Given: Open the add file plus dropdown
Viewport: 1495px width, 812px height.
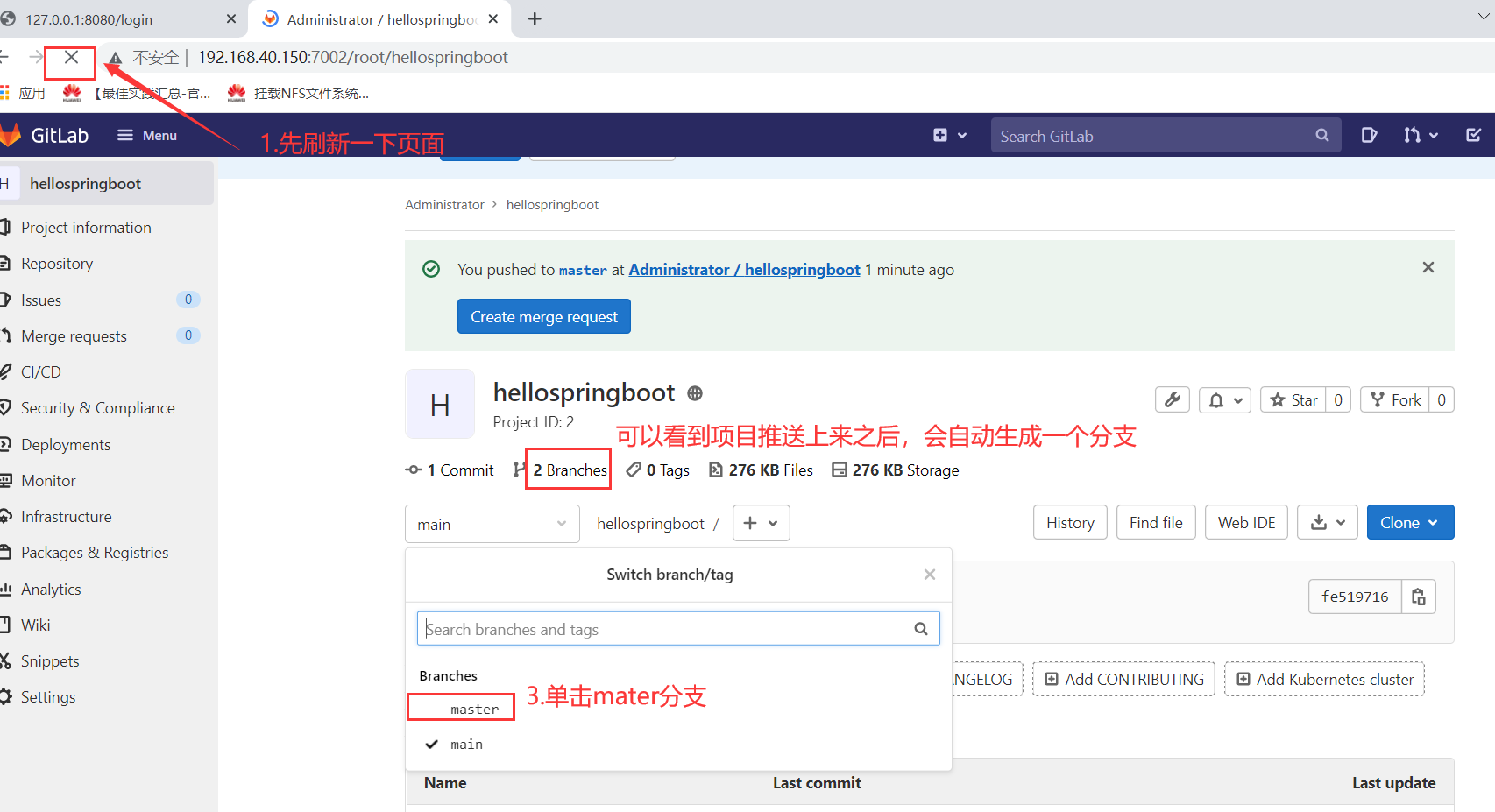Looking at the screenshot, I should tap(761, 523).
